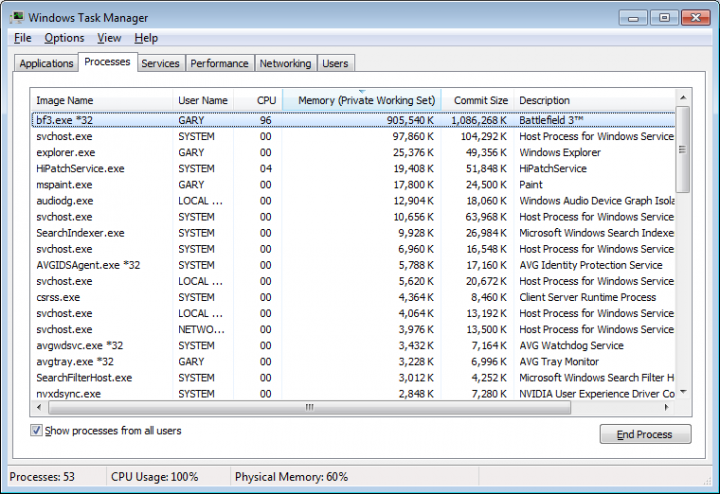Open the File menu

click(22, 38)
